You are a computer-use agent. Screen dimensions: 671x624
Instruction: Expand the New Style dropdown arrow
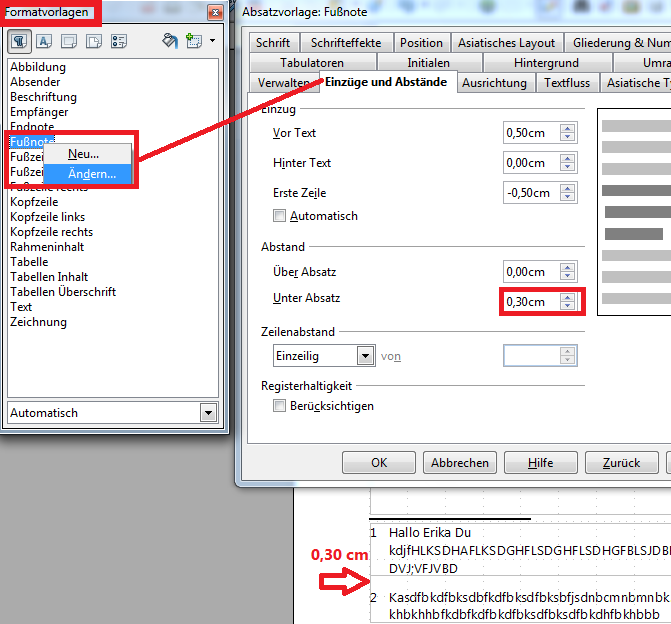point(212,42)
